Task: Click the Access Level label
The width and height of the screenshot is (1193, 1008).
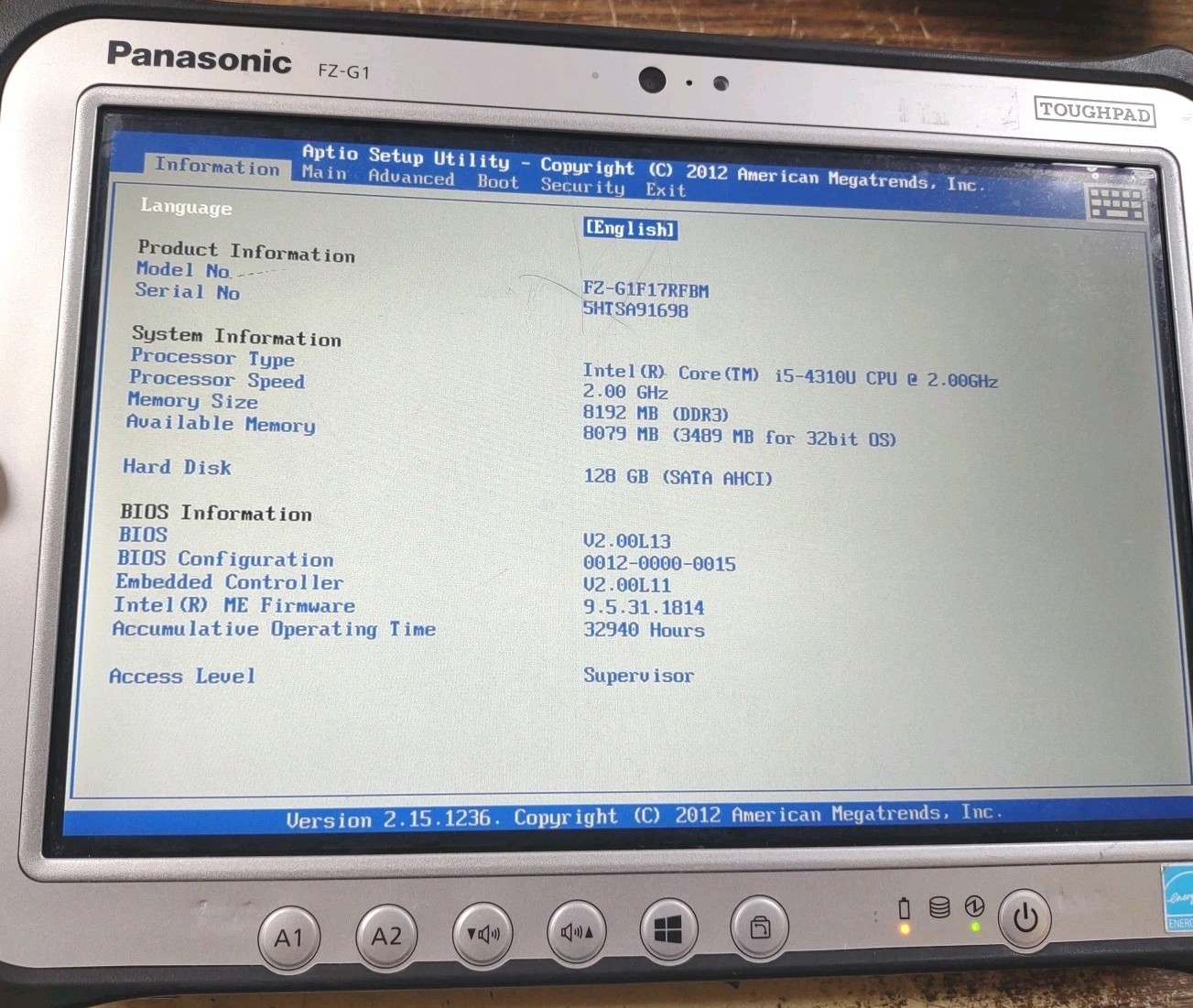Action: pyautogui.click(x=182, y=677)
